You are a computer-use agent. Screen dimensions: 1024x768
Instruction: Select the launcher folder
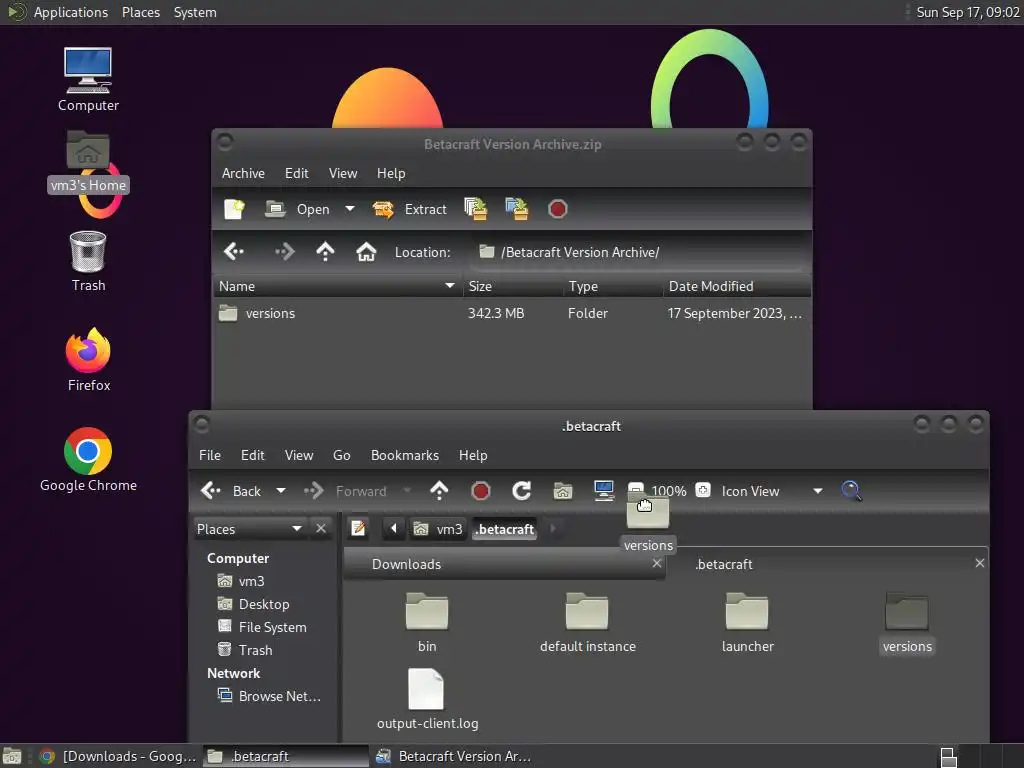(x=748, y=622)
